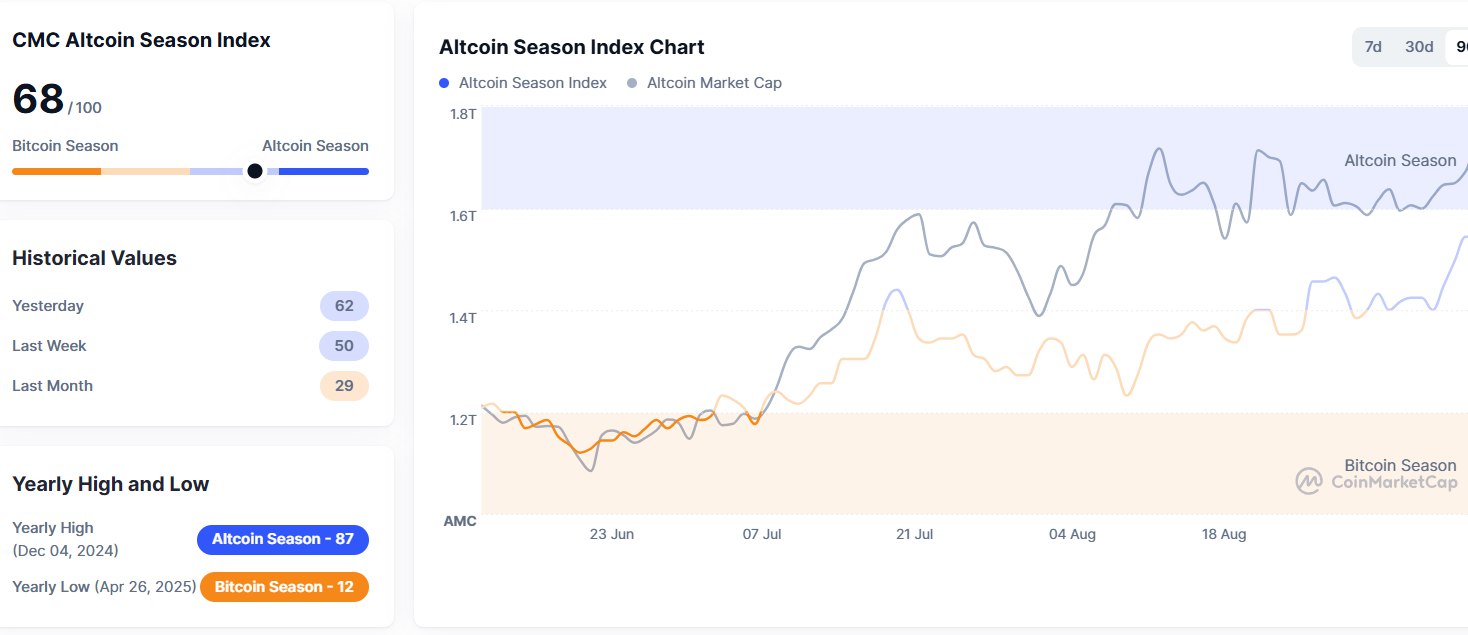Select the partially visible 90d range tab
Screen dimensions: 1468x635
pyautogui.click(x=1458, y=47)
